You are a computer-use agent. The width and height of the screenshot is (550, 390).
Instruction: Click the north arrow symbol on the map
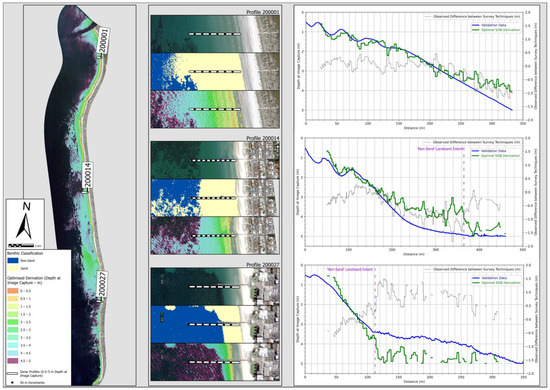tap(24, 222)
